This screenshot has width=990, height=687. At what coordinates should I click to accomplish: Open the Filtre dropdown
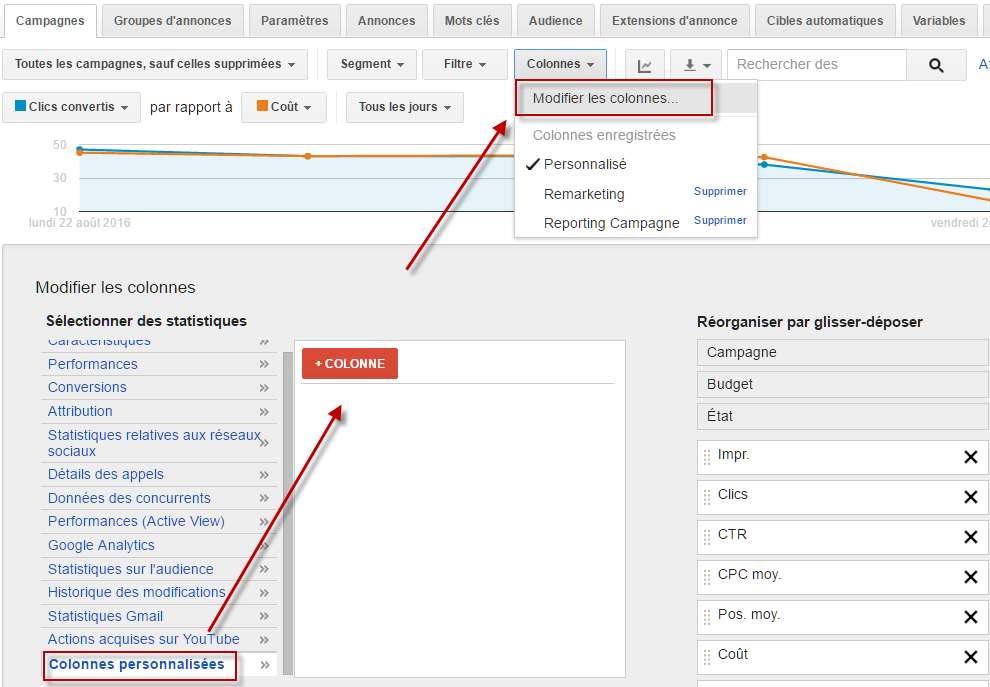[x=465, y=64]
